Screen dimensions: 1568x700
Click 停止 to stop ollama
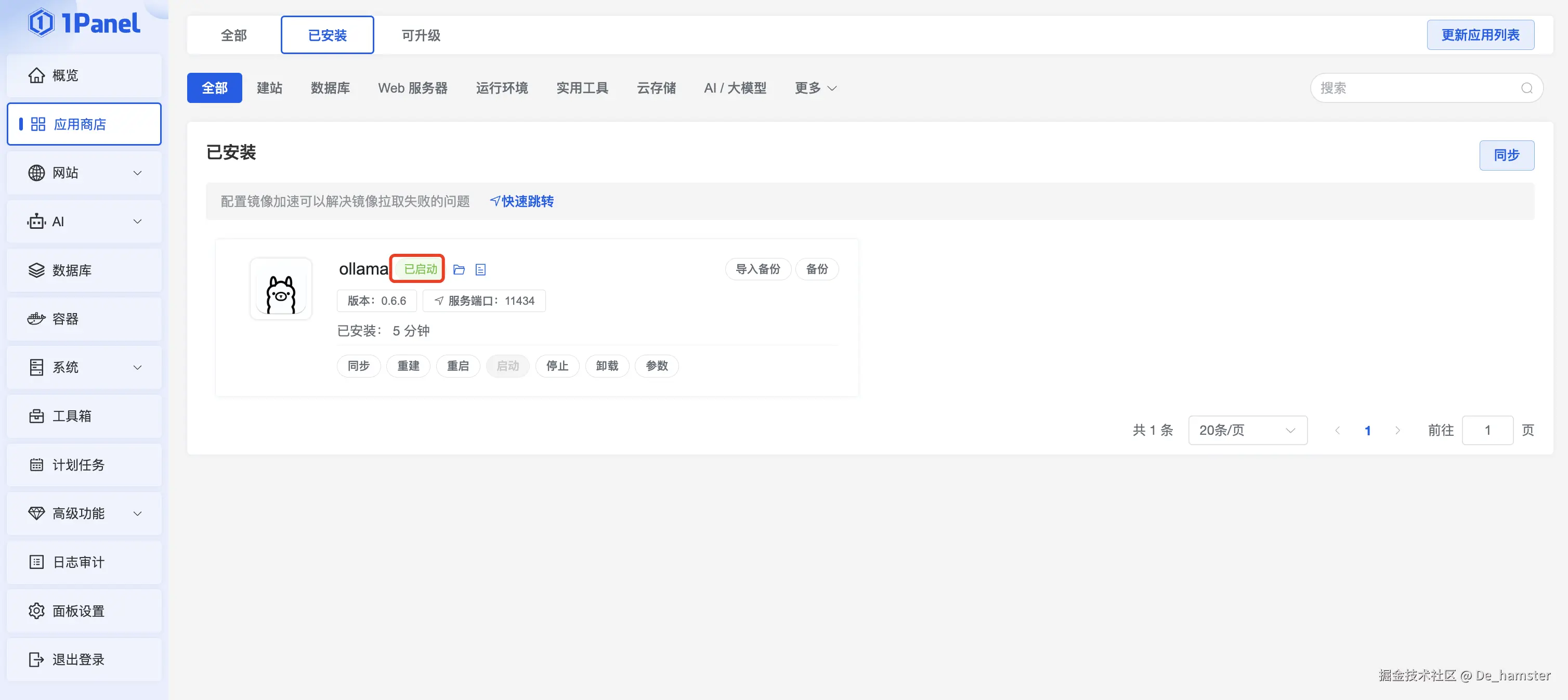(556, 366)
